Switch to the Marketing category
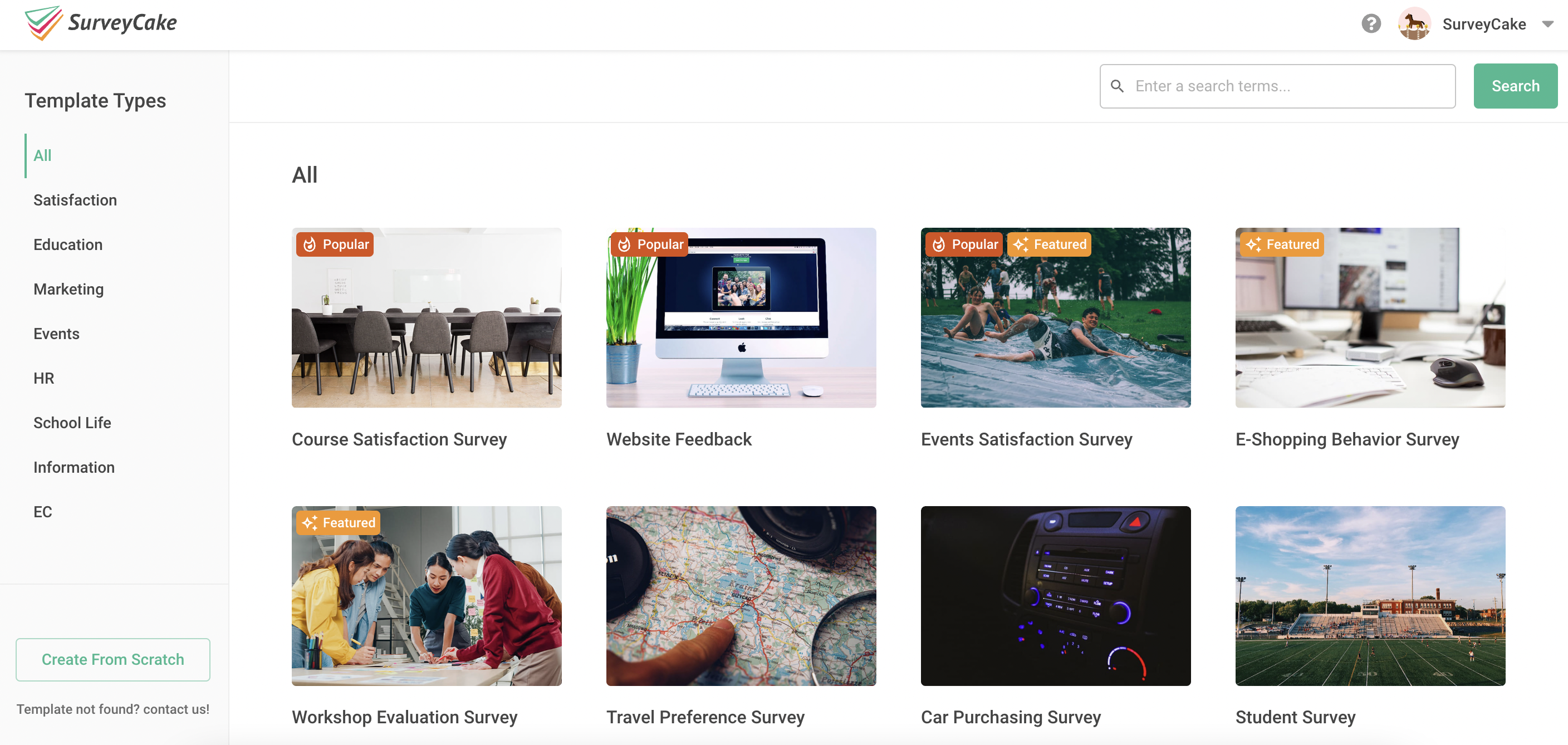The image size is (1568, 745). [x=68, y=289]
